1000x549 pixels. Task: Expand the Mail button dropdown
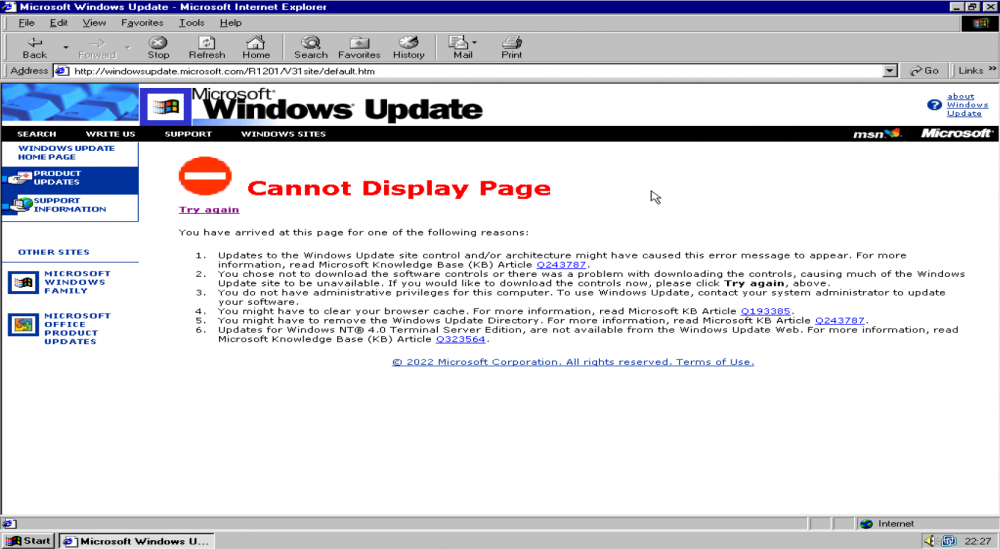coord(474,43)
